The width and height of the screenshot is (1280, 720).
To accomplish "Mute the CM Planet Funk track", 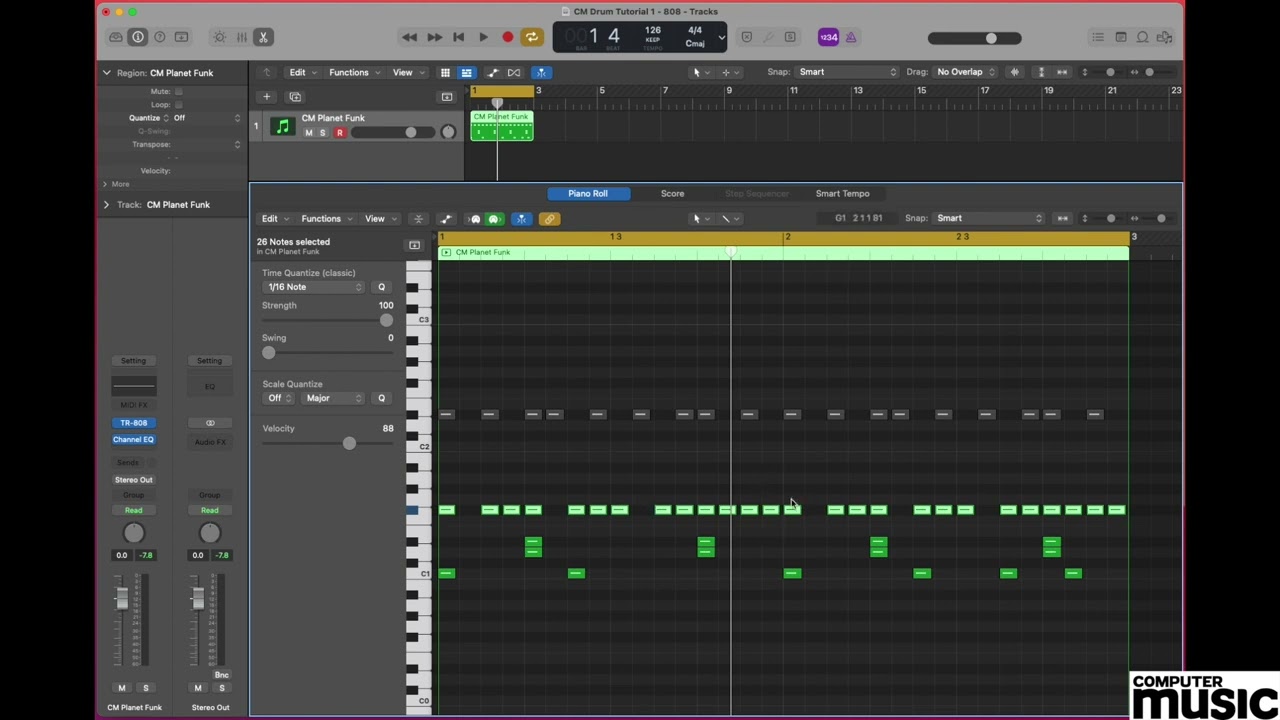I will (309, 133).
